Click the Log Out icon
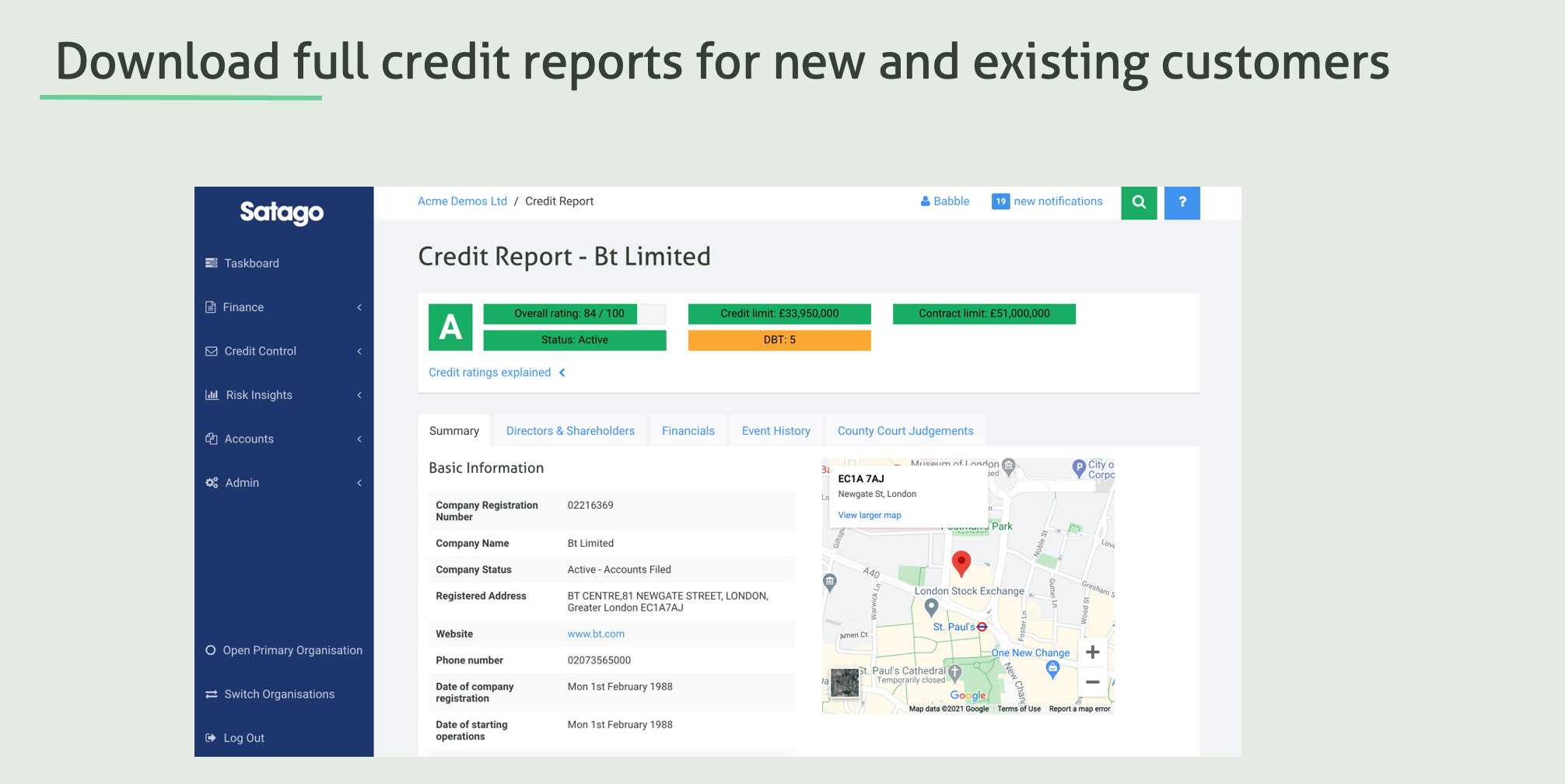Viewport: 1565px width, 784px height. pos(210,738)
